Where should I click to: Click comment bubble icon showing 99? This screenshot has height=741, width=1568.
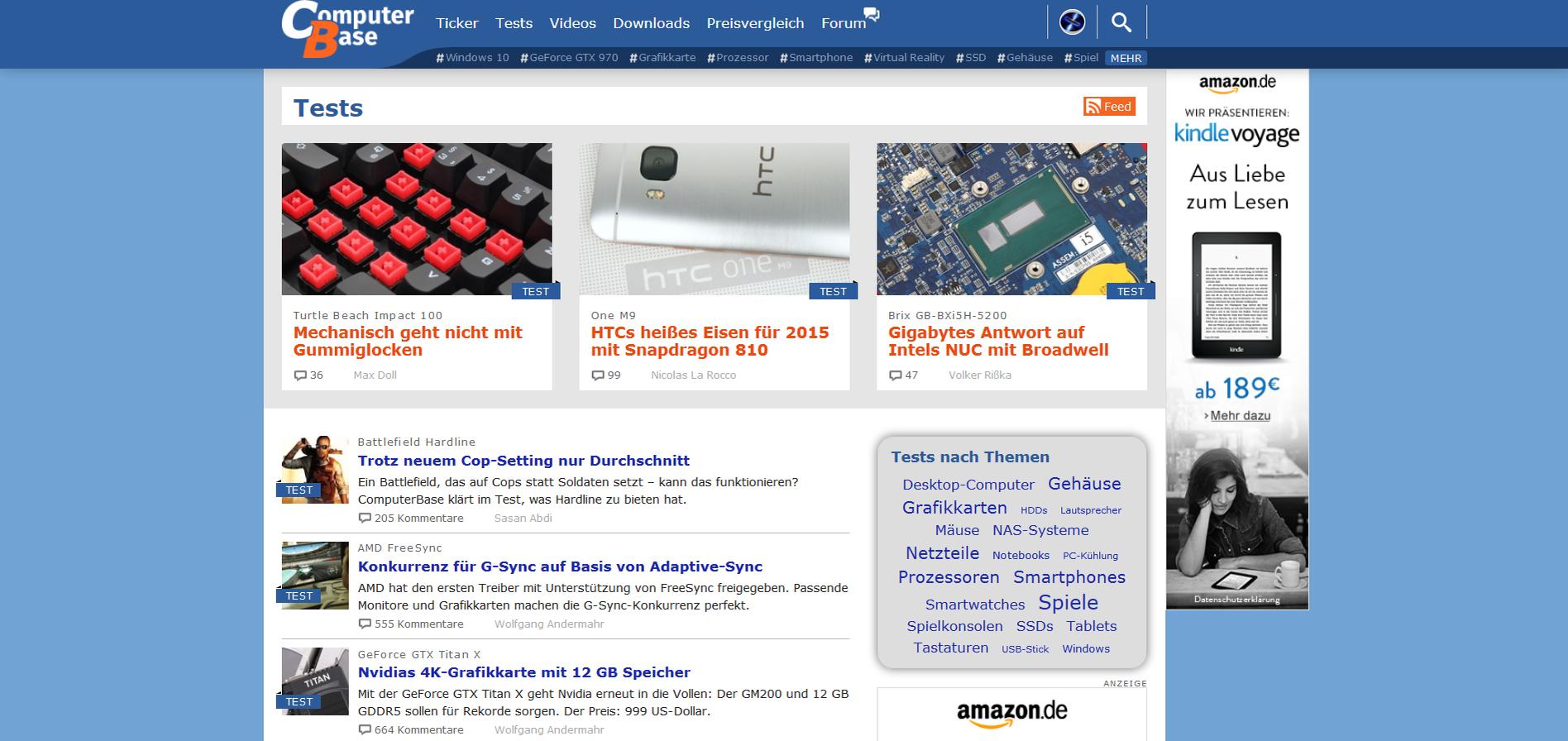598,375
